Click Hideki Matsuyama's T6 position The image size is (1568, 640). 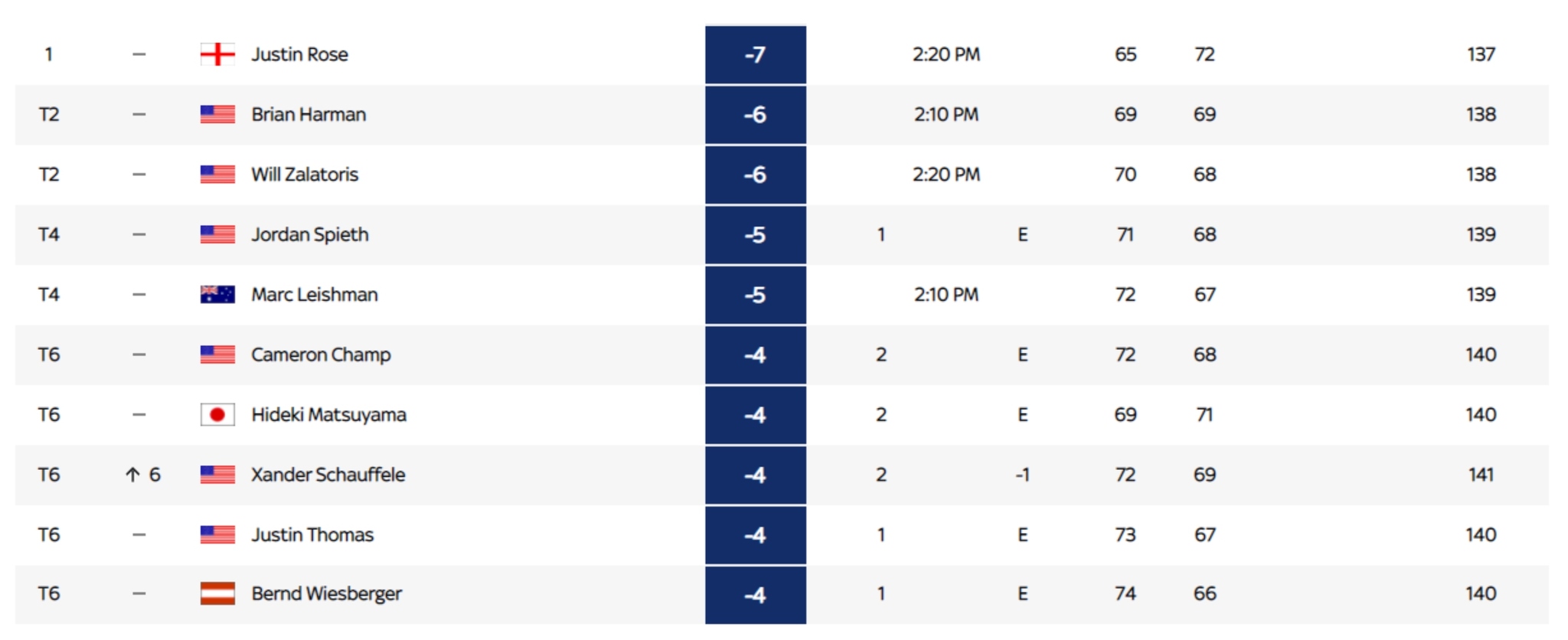coord(49,415)
